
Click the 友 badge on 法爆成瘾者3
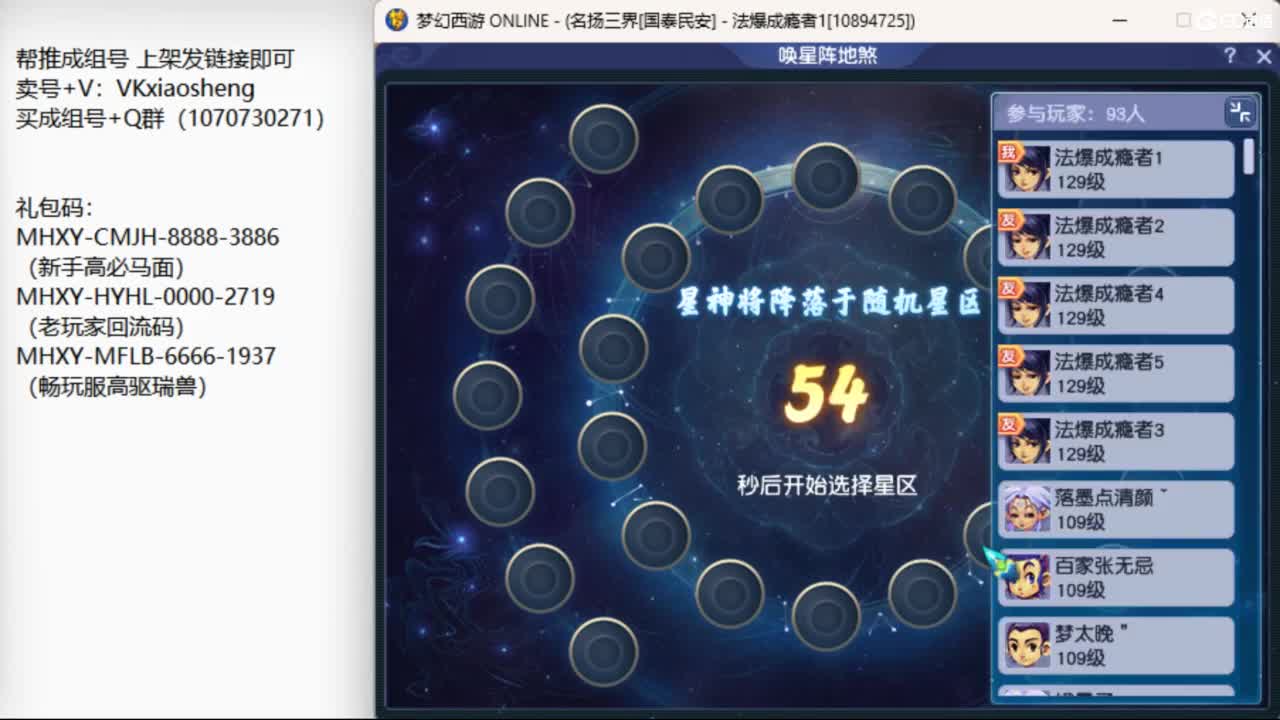(1009, 424)
